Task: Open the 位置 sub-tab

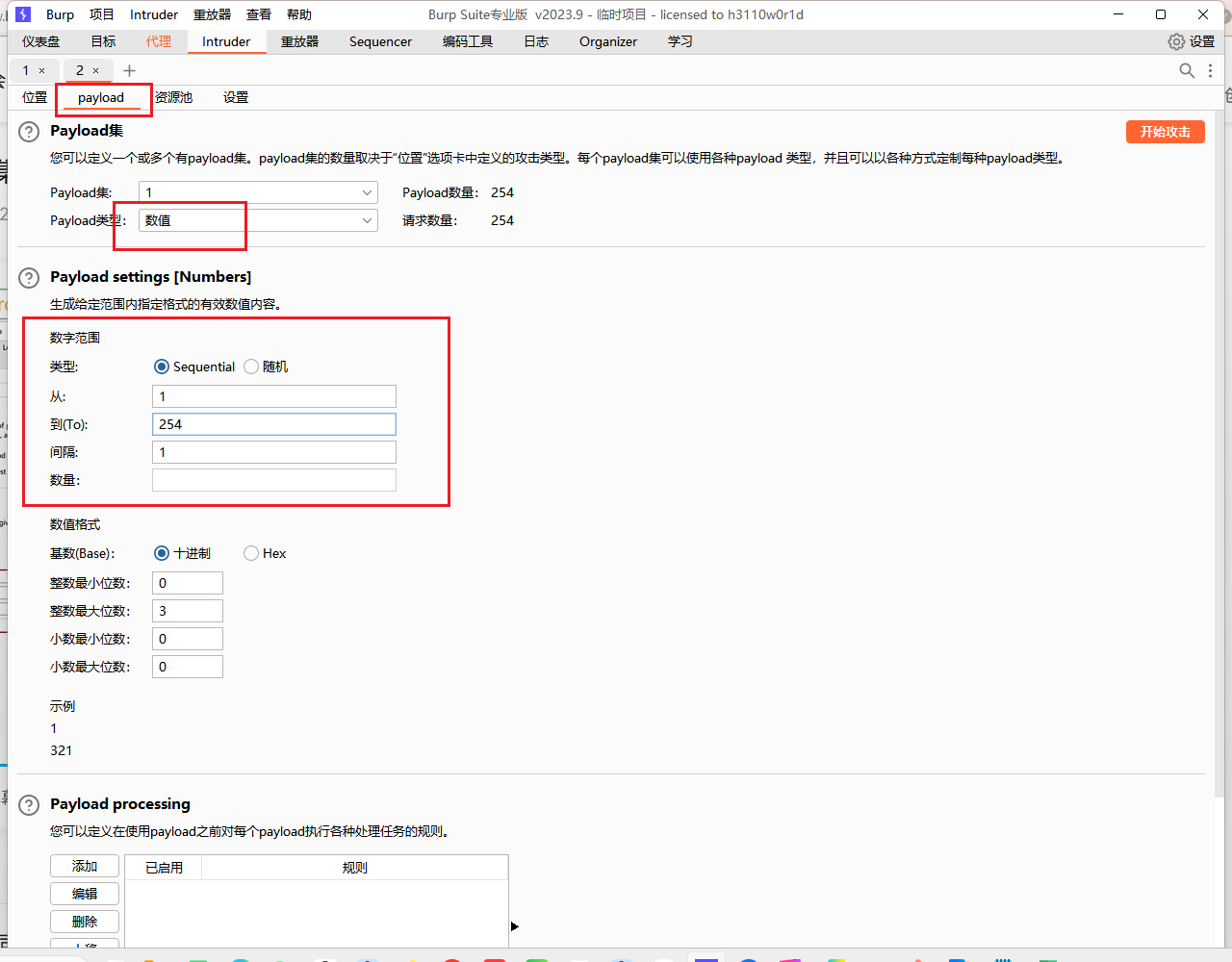Action: (x=35, y=97)
